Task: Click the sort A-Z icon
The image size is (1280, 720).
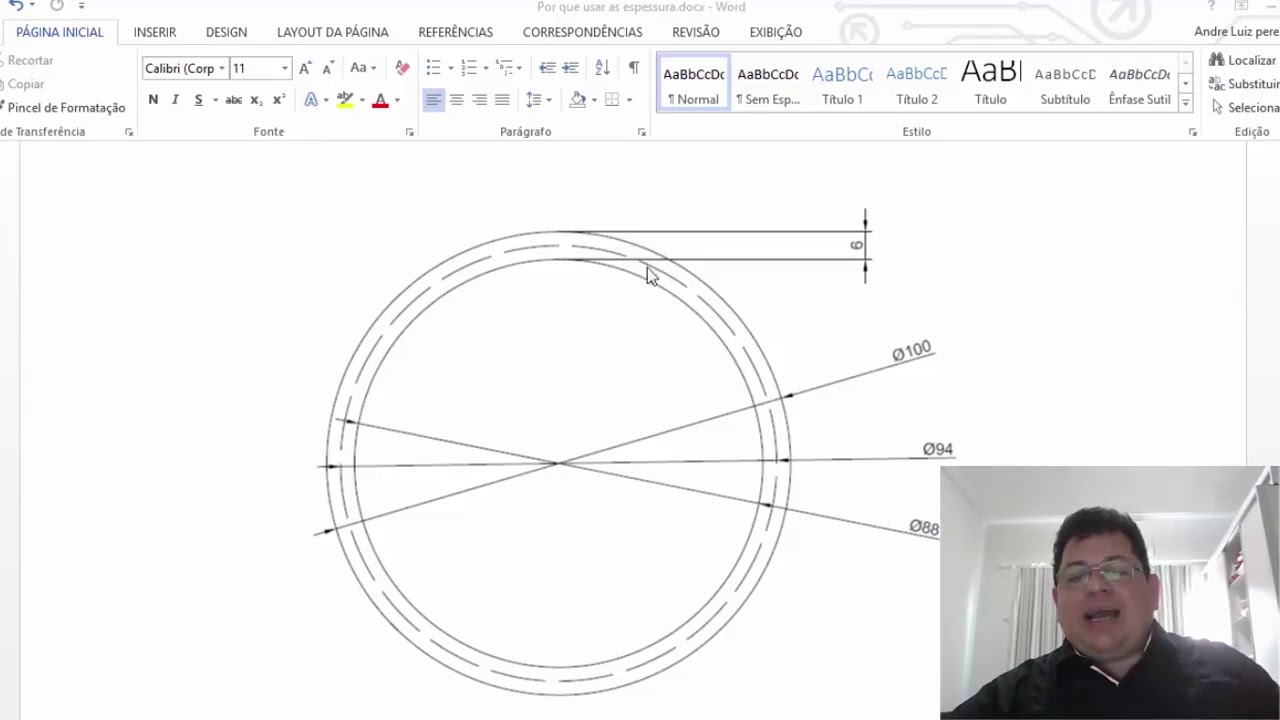Action: [x=602, y=68]
